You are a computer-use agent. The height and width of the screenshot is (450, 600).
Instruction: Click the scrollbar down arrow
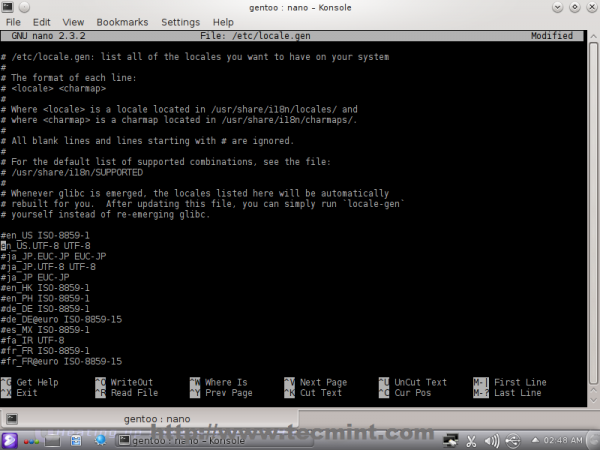(593, 401)
